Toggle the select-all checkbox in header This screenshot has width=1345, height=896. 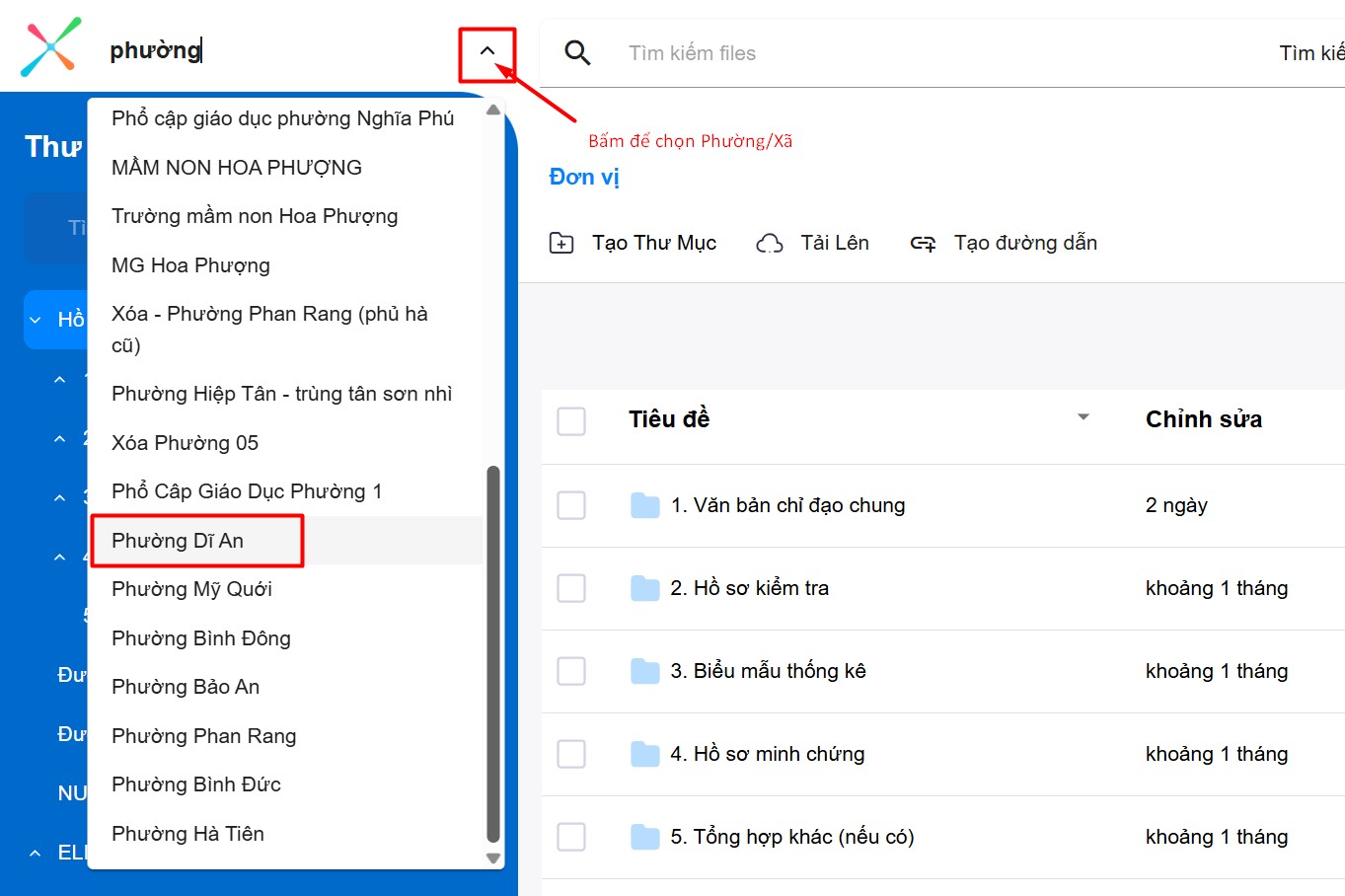tap(571, 421)
